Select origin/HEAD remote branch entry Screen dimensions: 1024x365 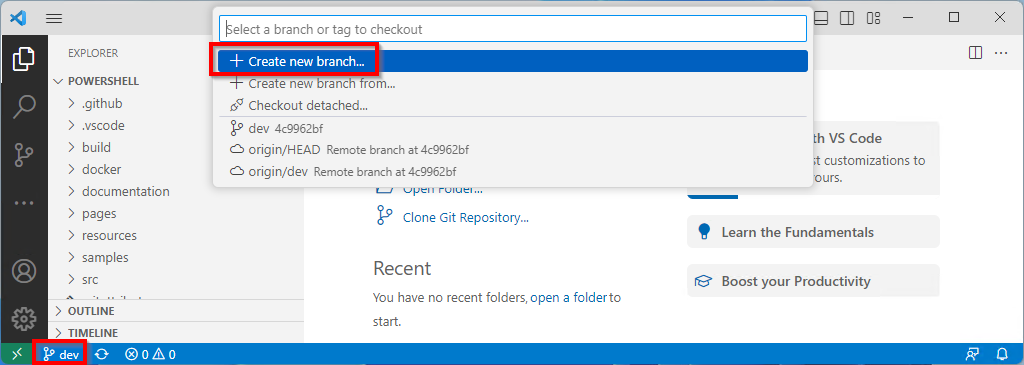tap(513, 150)
